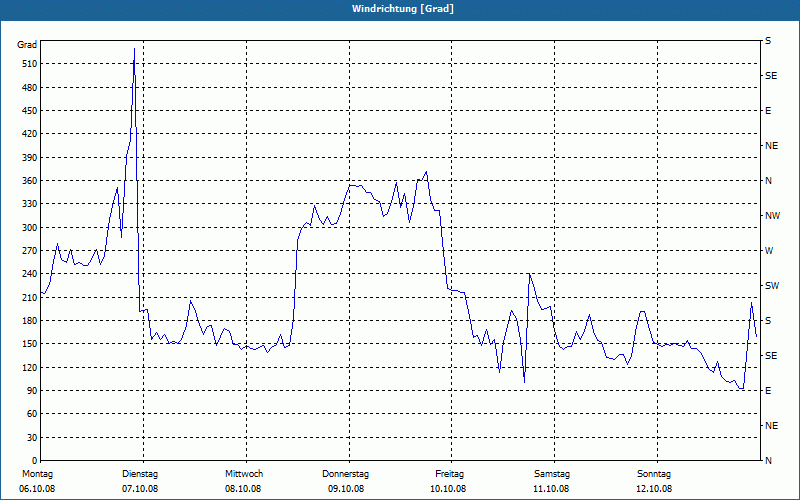Select the date 09.10.08
Image resolution: width=800 pixels, height=500 pixels.
point(346,489)
